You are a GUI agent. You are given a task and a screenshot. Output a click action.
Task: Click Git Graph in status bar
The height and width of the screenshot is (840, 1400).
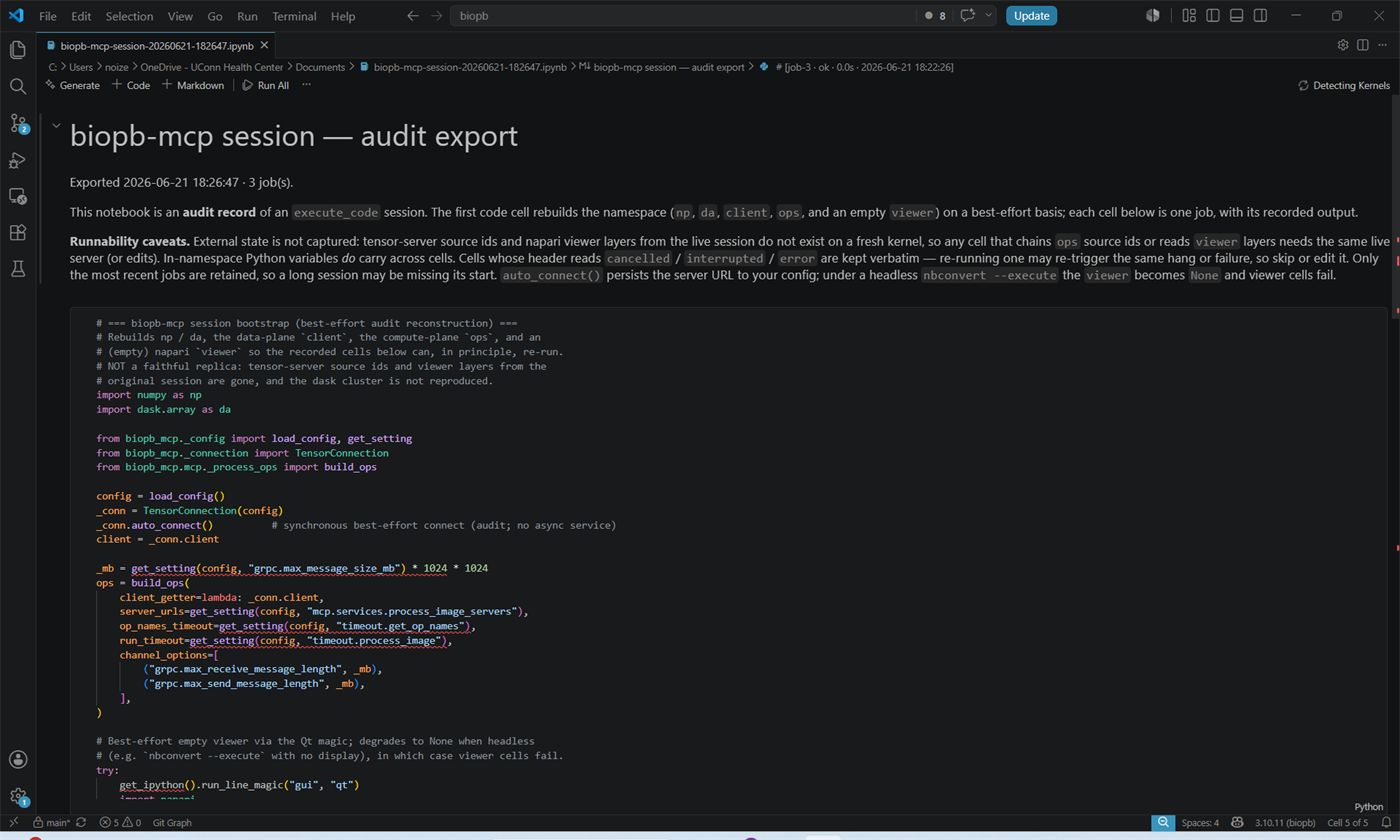pyautogui.click(x=172, y=823)
